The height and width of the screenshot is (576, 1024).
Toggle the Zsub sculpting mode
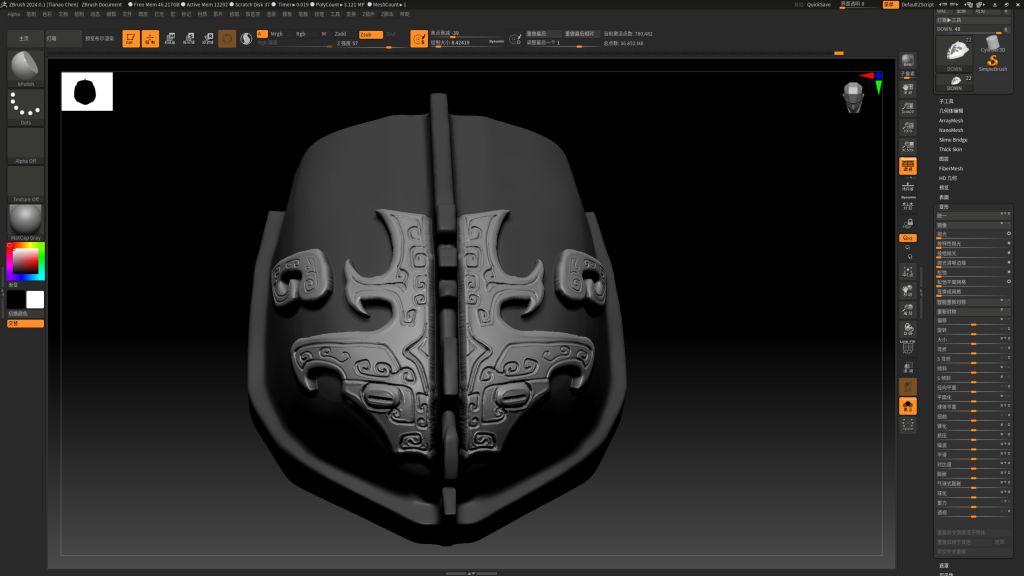pyautogui.click(x=370, y=34)
